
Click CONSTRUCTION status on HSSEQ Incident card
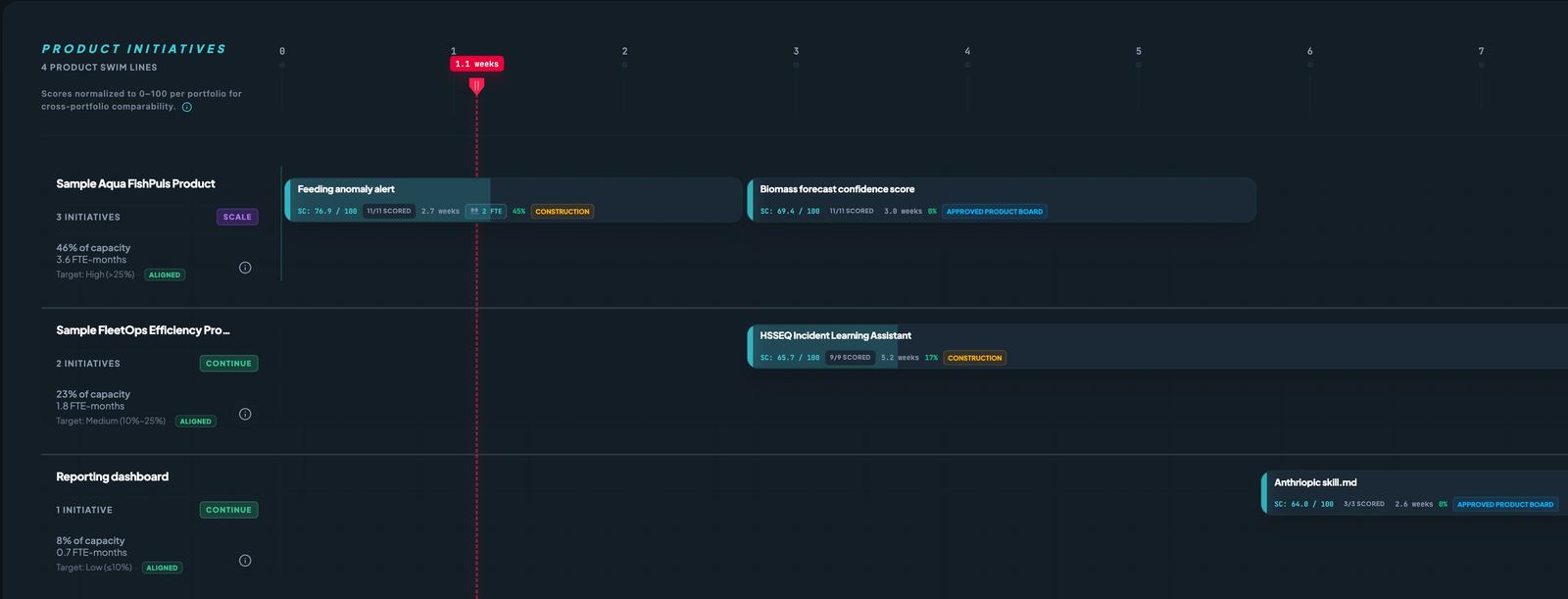[x=975, y=358]
